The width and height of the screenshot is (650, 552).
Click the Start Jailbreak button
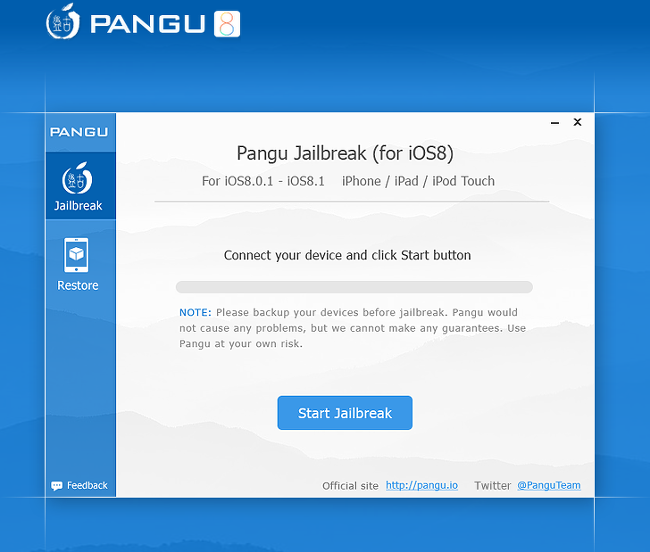tap(345, 413)
